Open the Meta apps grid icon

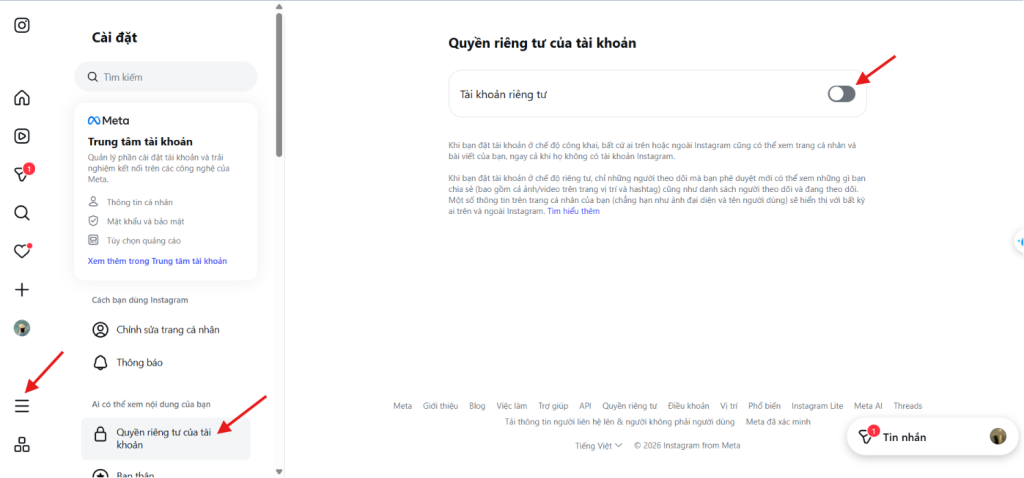coord(22,445)
